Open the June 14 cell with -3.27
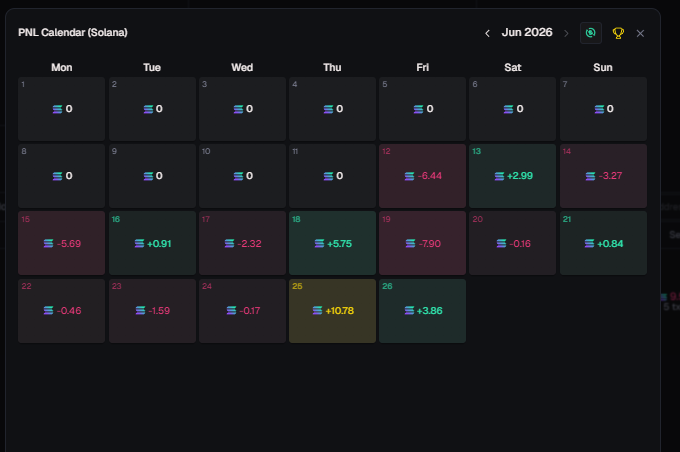This screenshot has height=452, width=680. tap(603, 176)
